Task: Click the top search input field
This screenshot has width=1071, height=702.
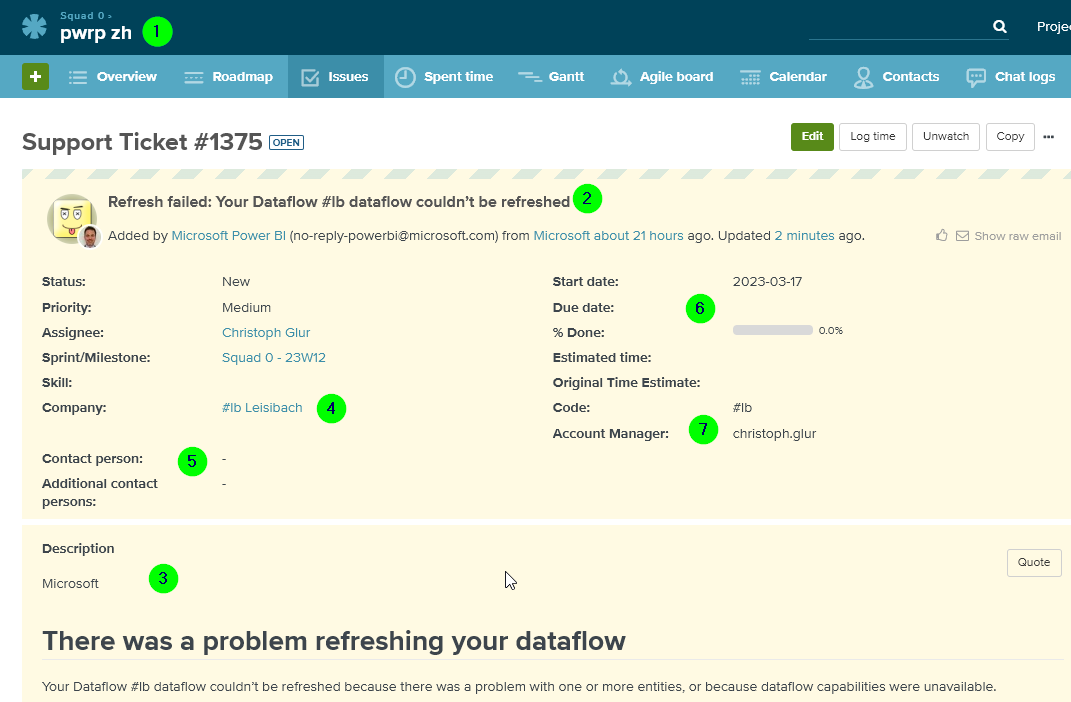Action: coord(899,27)
